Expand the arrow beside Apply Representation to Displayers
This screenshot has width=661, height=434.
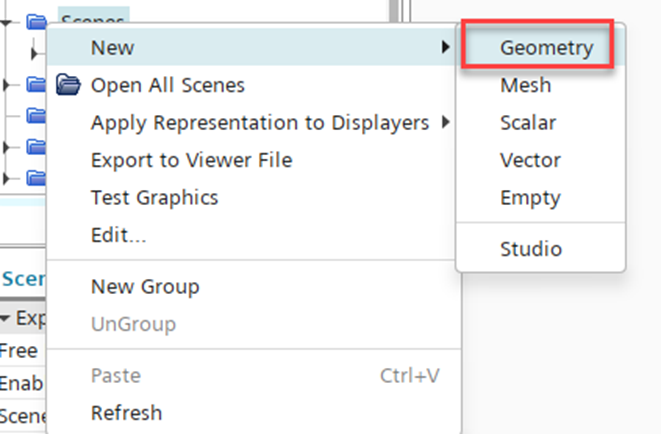point(445,123)
